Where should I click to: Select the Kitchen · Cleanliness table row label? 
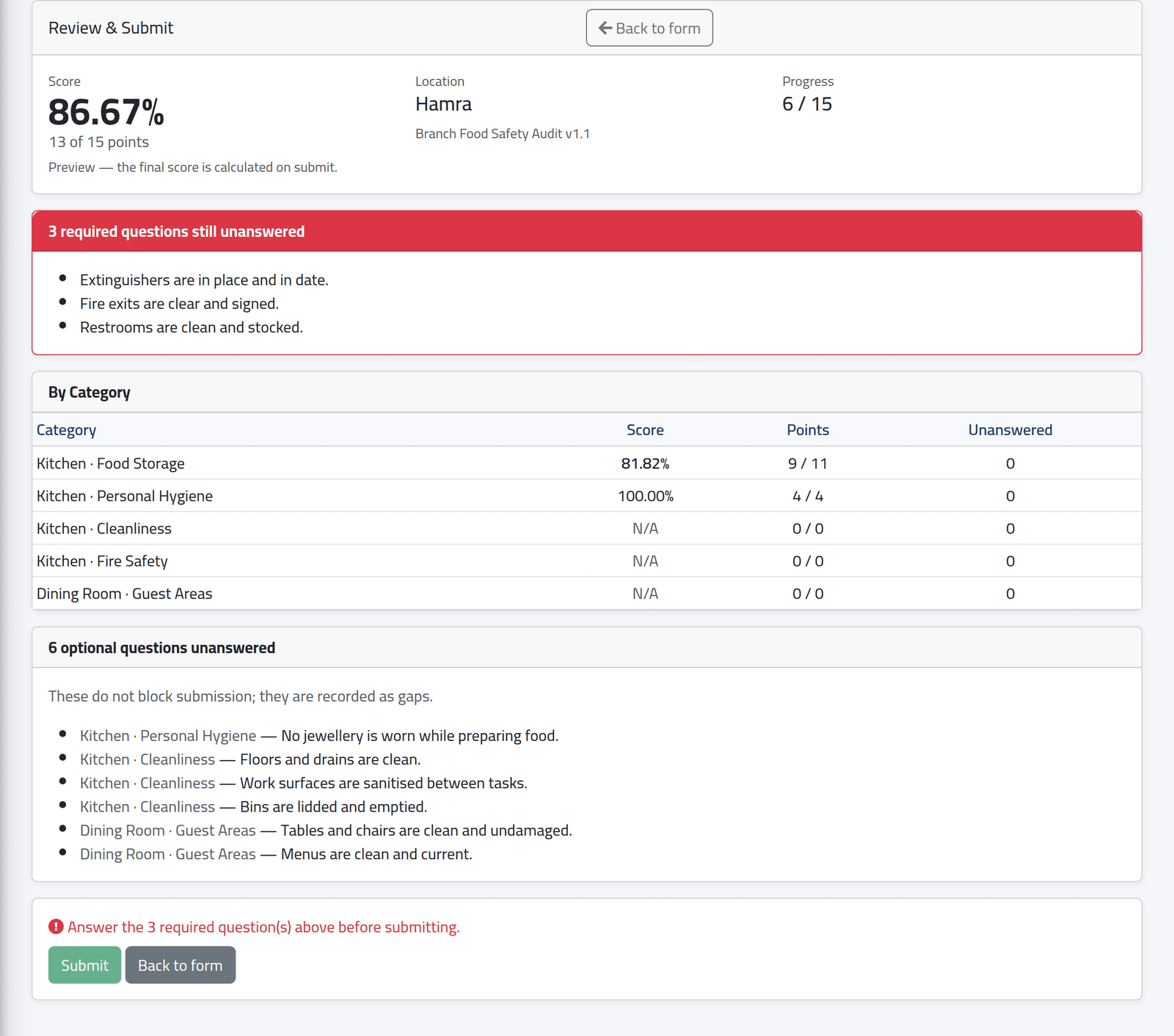pos(104,528)
